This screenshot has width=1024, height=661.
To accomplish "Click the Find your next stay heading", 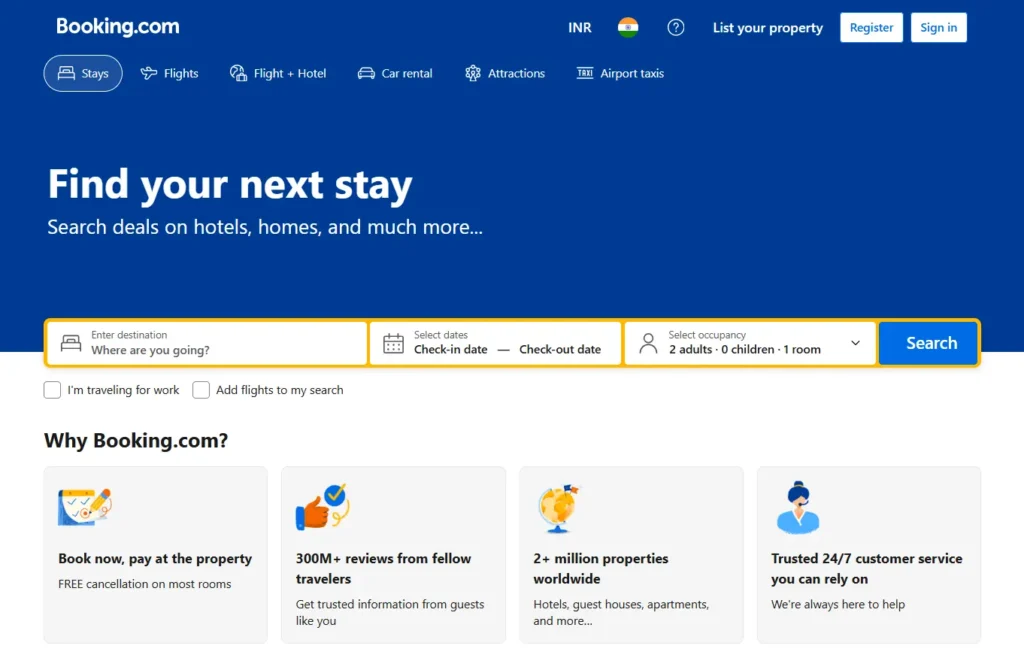I will [x=230, y=184].
